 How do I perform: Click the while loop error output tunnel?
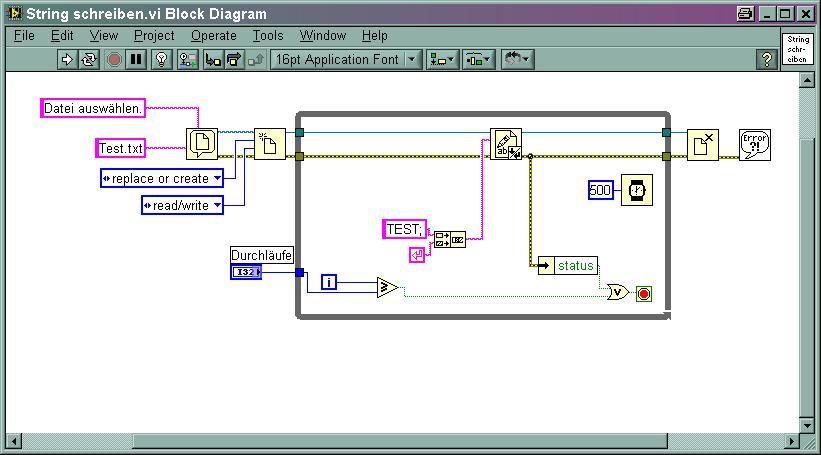pyautogui.click(x=666, y=156)
